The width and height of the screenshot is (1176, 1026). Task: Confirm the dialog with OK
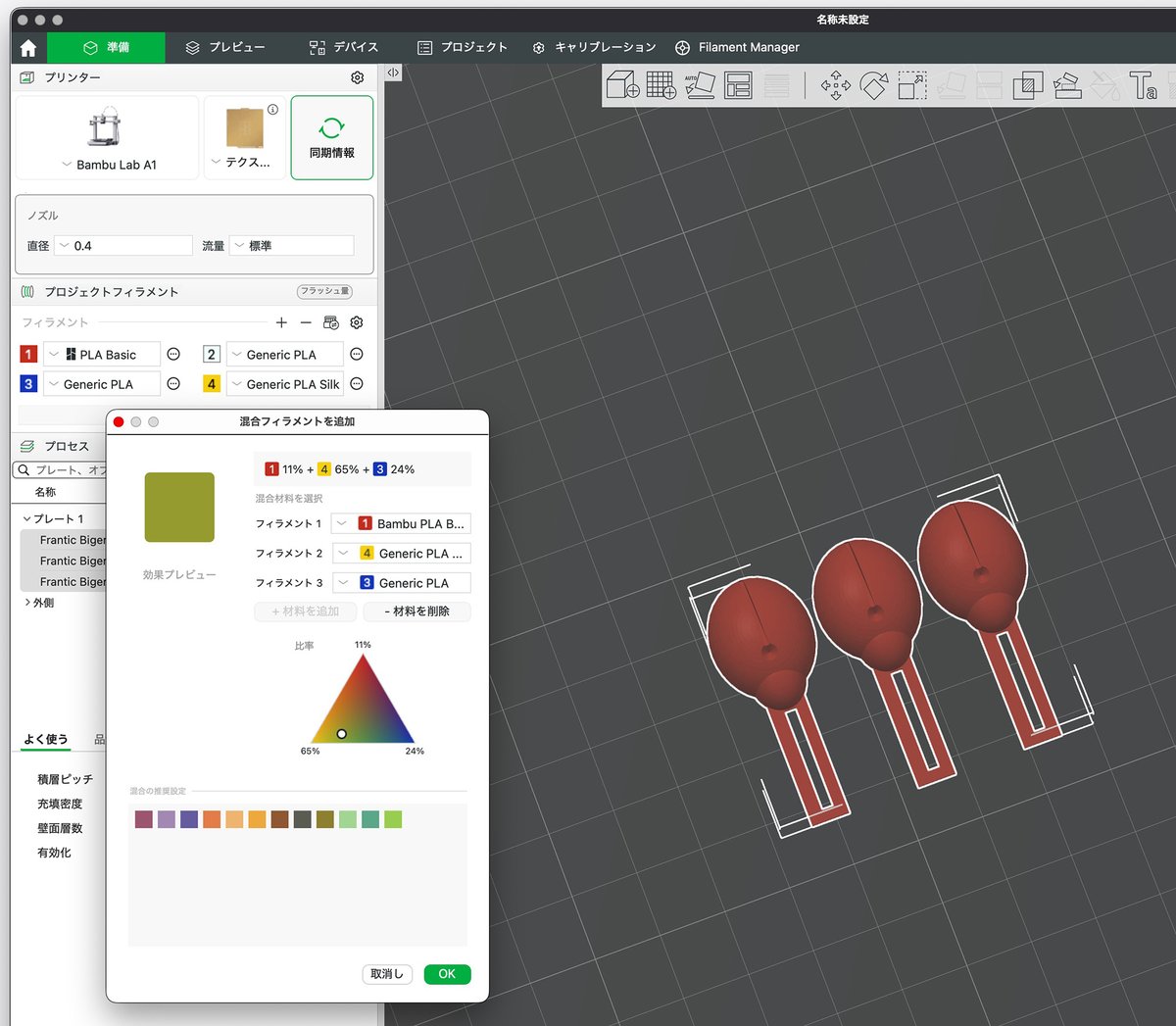[x=447, y=974]
